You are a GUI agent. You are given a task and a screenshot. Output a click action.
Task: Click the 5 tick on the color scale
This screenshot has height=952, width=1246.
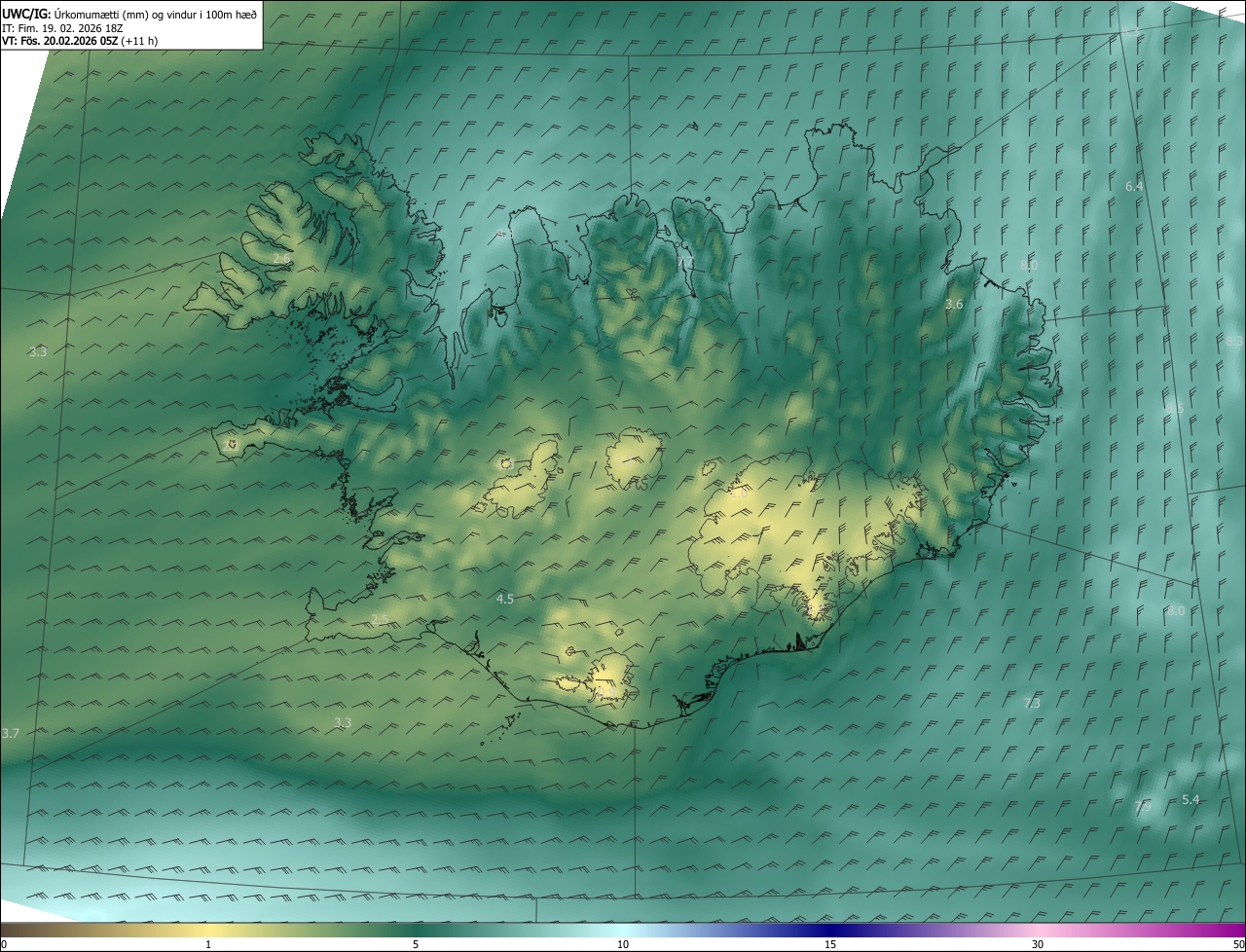tap(416, 945)
